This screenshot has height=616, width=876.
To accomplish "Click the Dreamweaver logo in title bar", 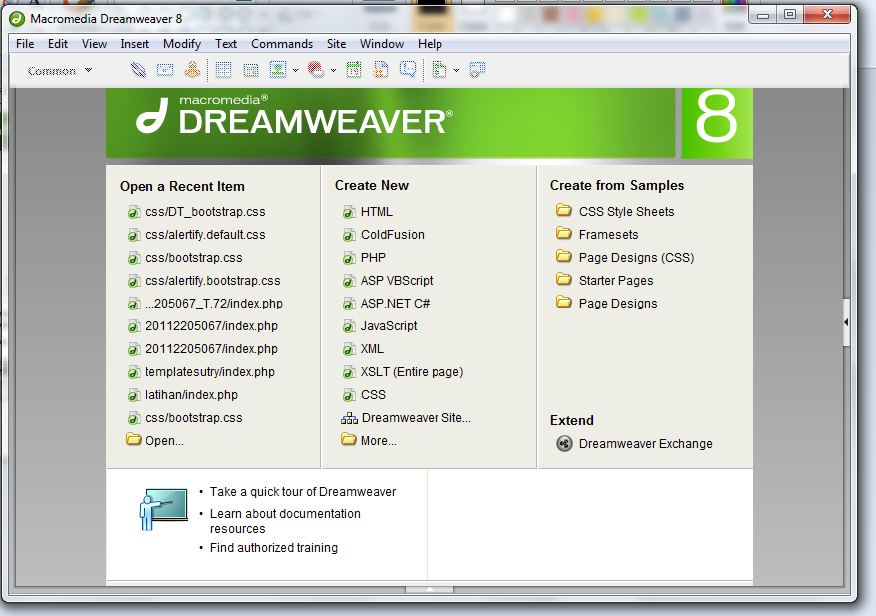I will coord(17,19).
